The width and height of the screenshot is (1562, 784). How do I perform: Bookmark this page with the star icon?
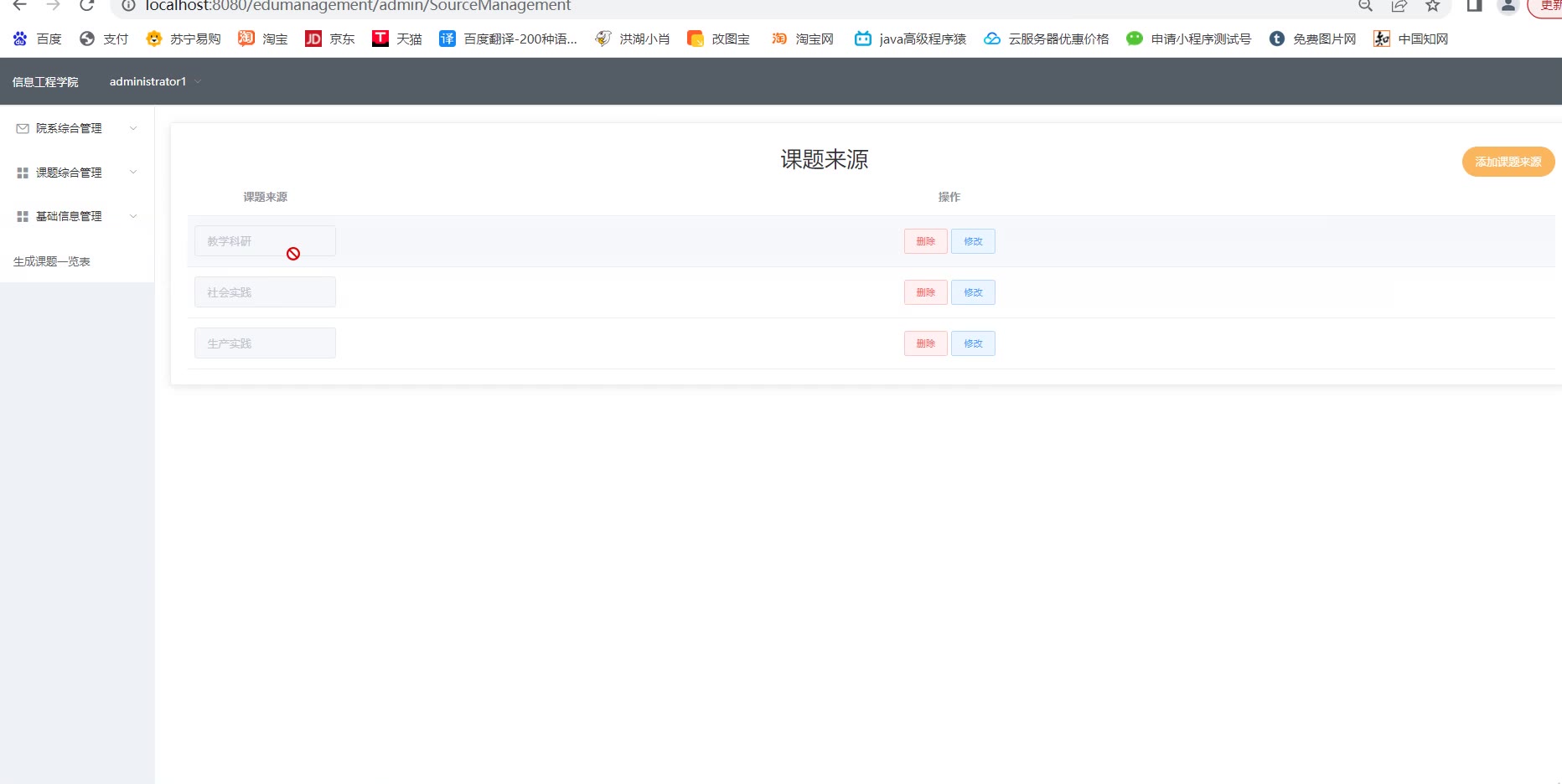[1433, 6]
